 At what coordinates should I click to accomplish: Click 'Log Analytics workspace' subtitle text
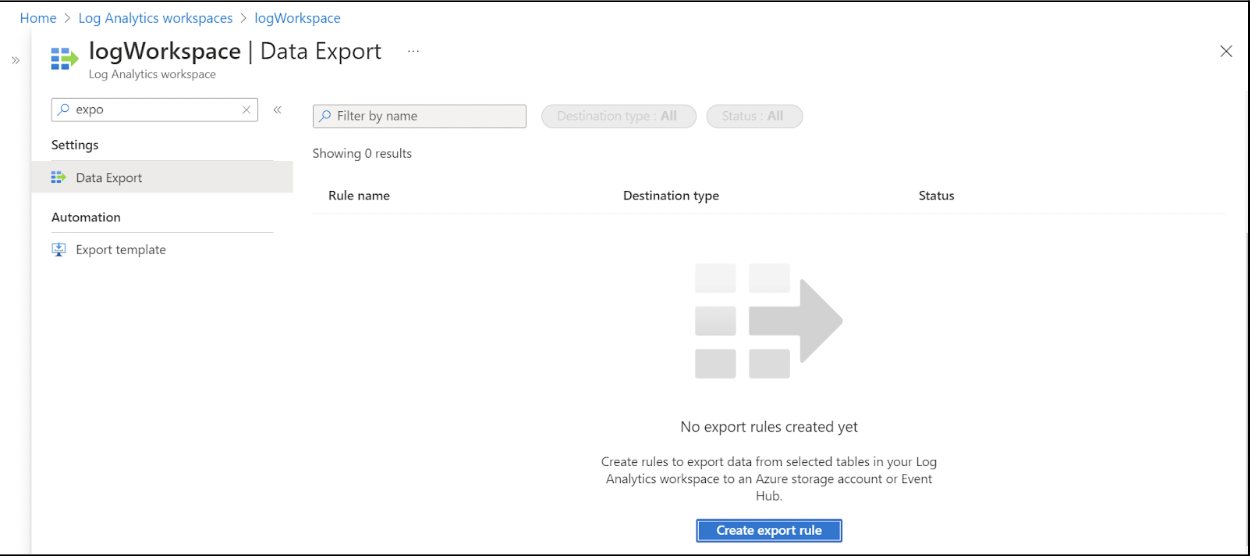[x=152, y=74]
